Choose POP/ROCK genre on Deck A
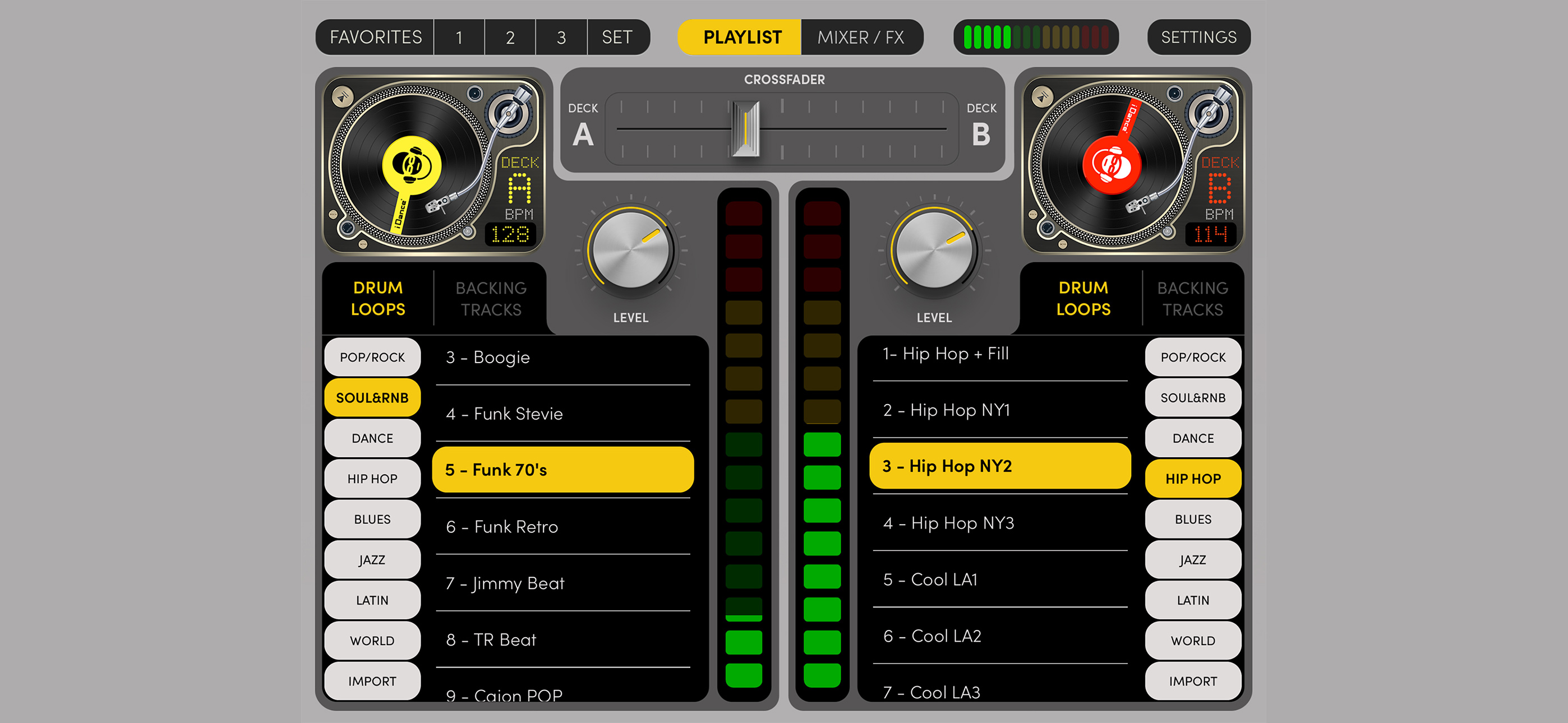The width and height of the screenshot is (1568, 723). tap(372, 357)
